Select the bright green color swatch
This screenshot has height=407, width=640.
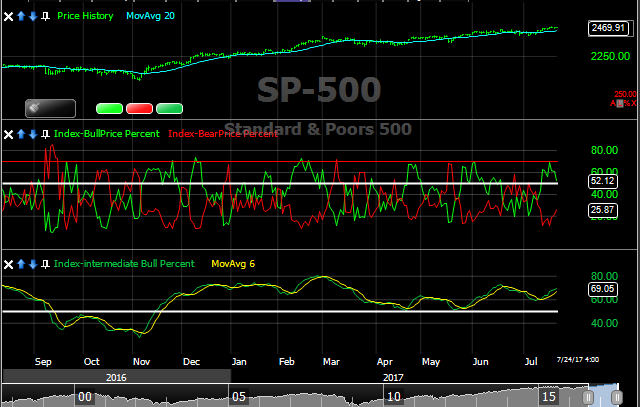pos(109,109)
